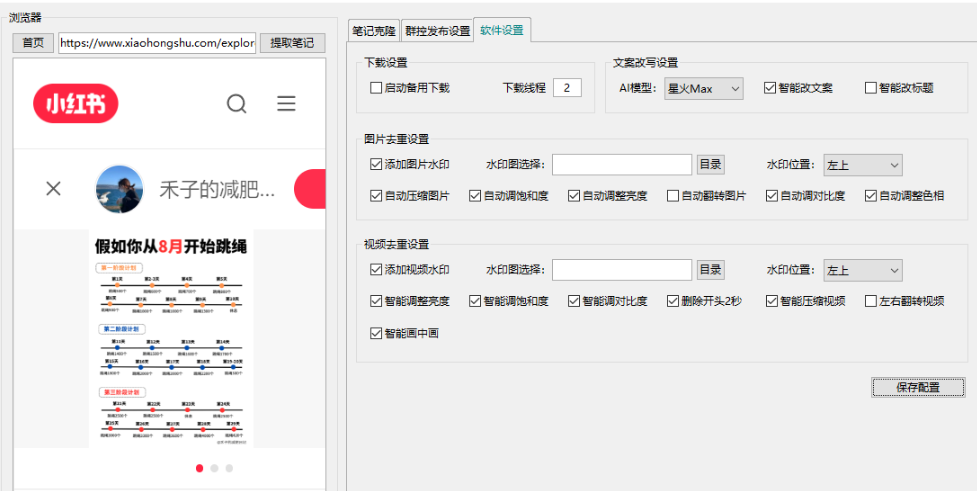Click the red follow button
The height and width of the screenshot is (491, 977).
tap(310, 189)
